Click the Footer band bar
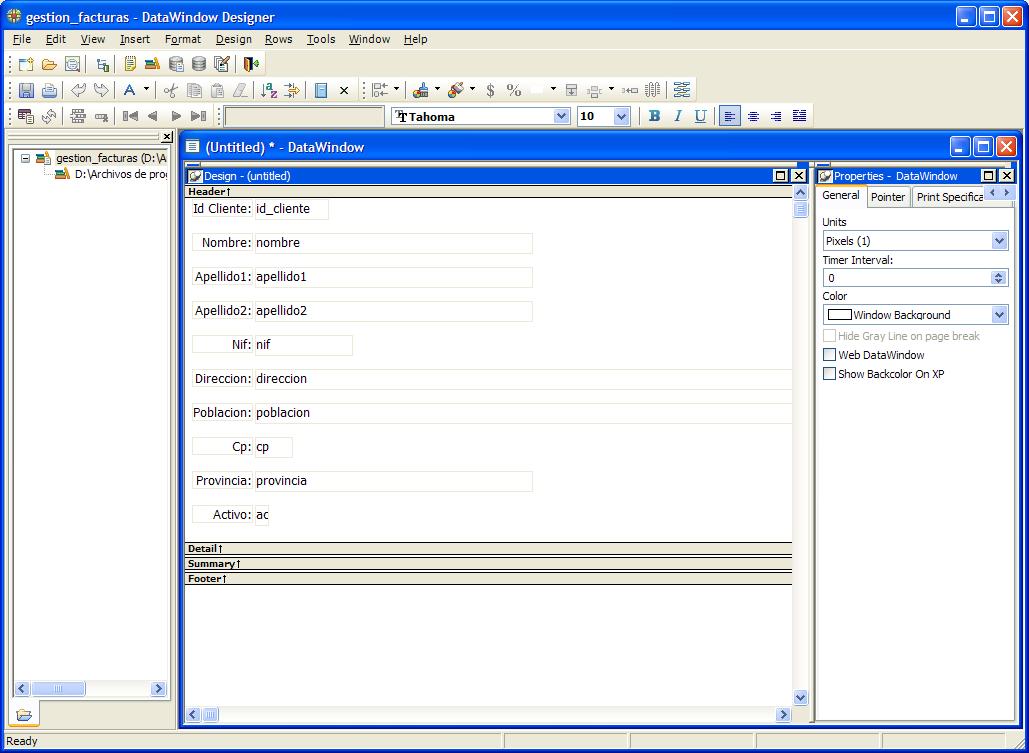1029x753 pixels. coord(488,578)
